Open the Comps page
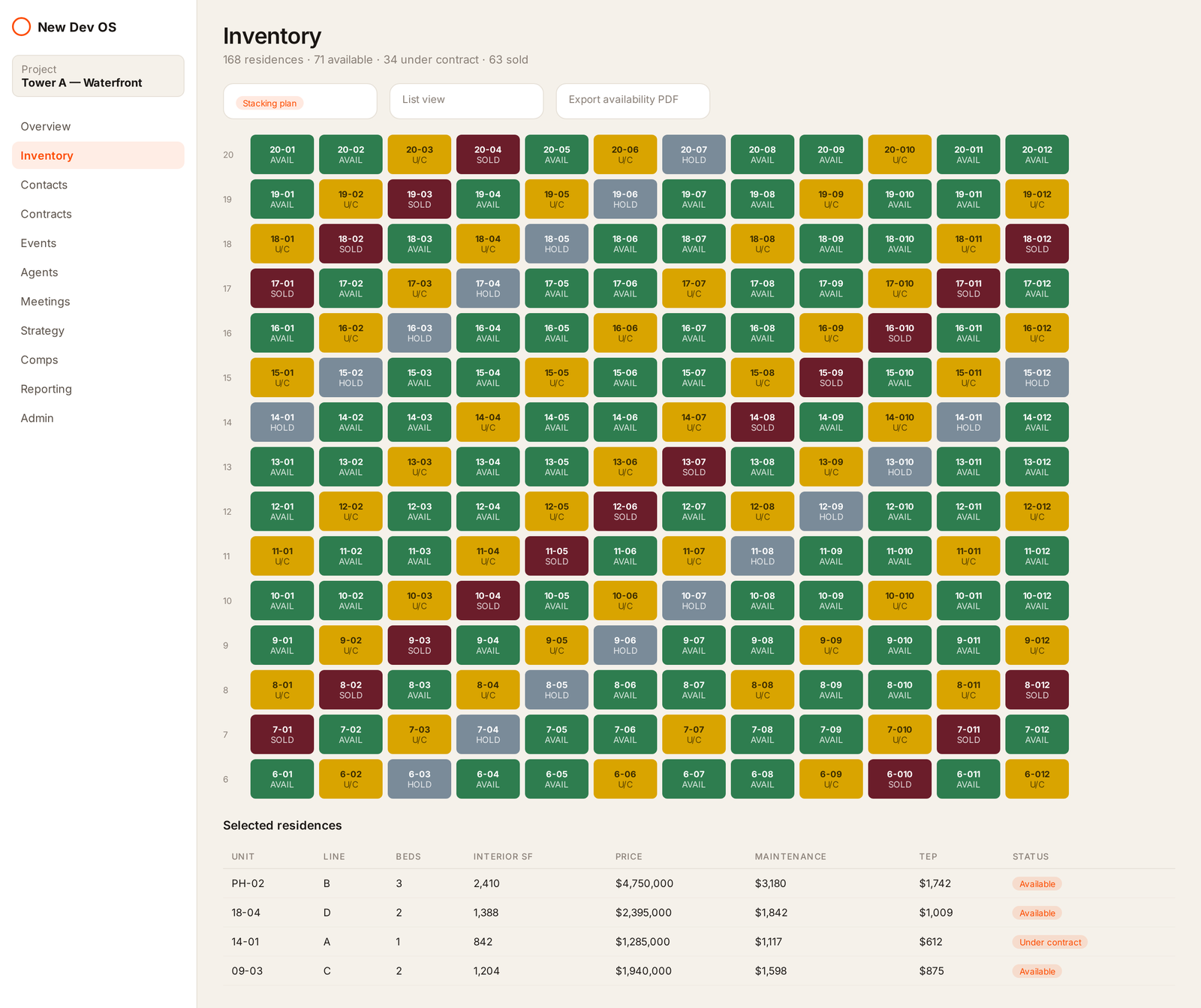The width and height of the screenshot is (1201, 1008). pyautogui.click(x=98, y=360)
